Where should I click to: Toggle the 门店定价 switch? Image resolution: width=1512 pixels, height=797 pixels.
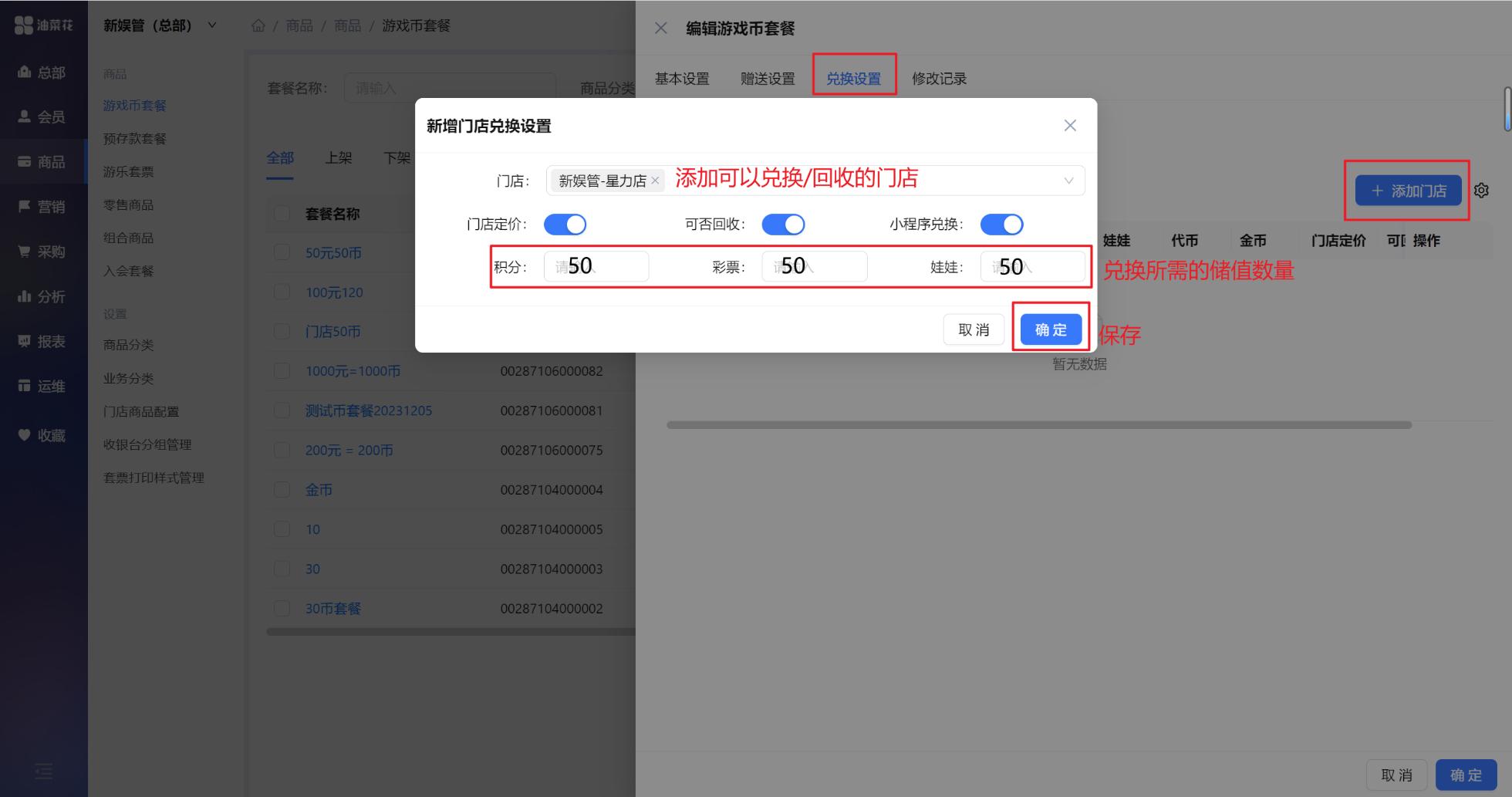(565, 225)
